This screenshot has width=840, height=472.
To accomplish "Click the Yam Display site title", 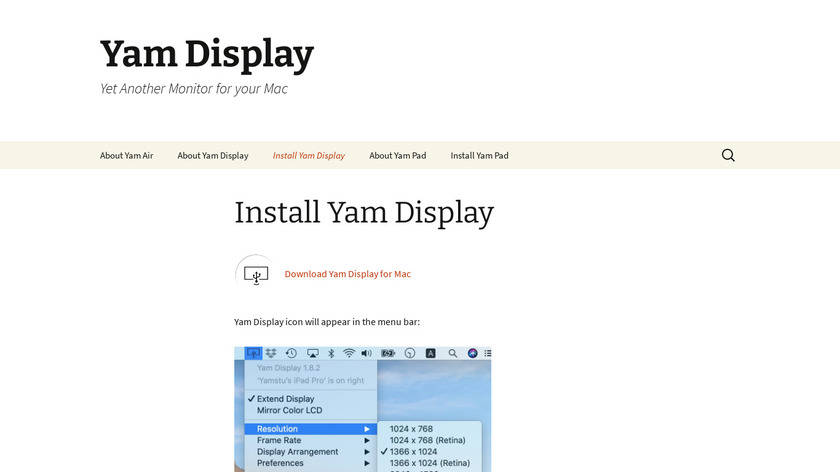I will [207, 54].
